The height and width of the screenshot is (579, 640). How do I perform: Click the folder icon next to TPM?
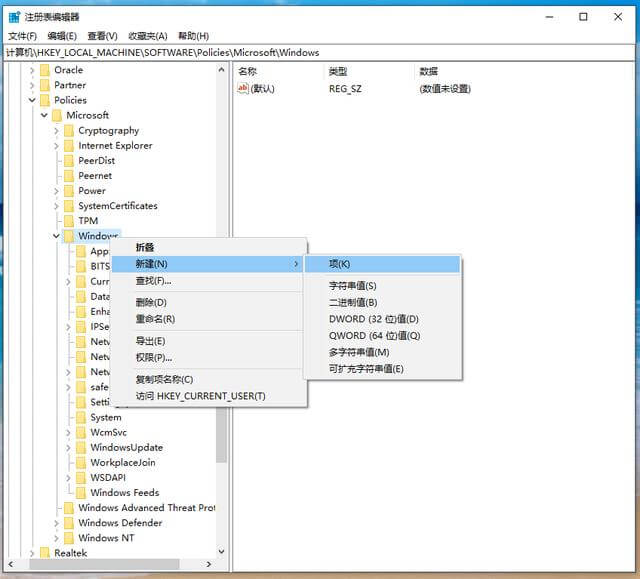tap(68, 221)
